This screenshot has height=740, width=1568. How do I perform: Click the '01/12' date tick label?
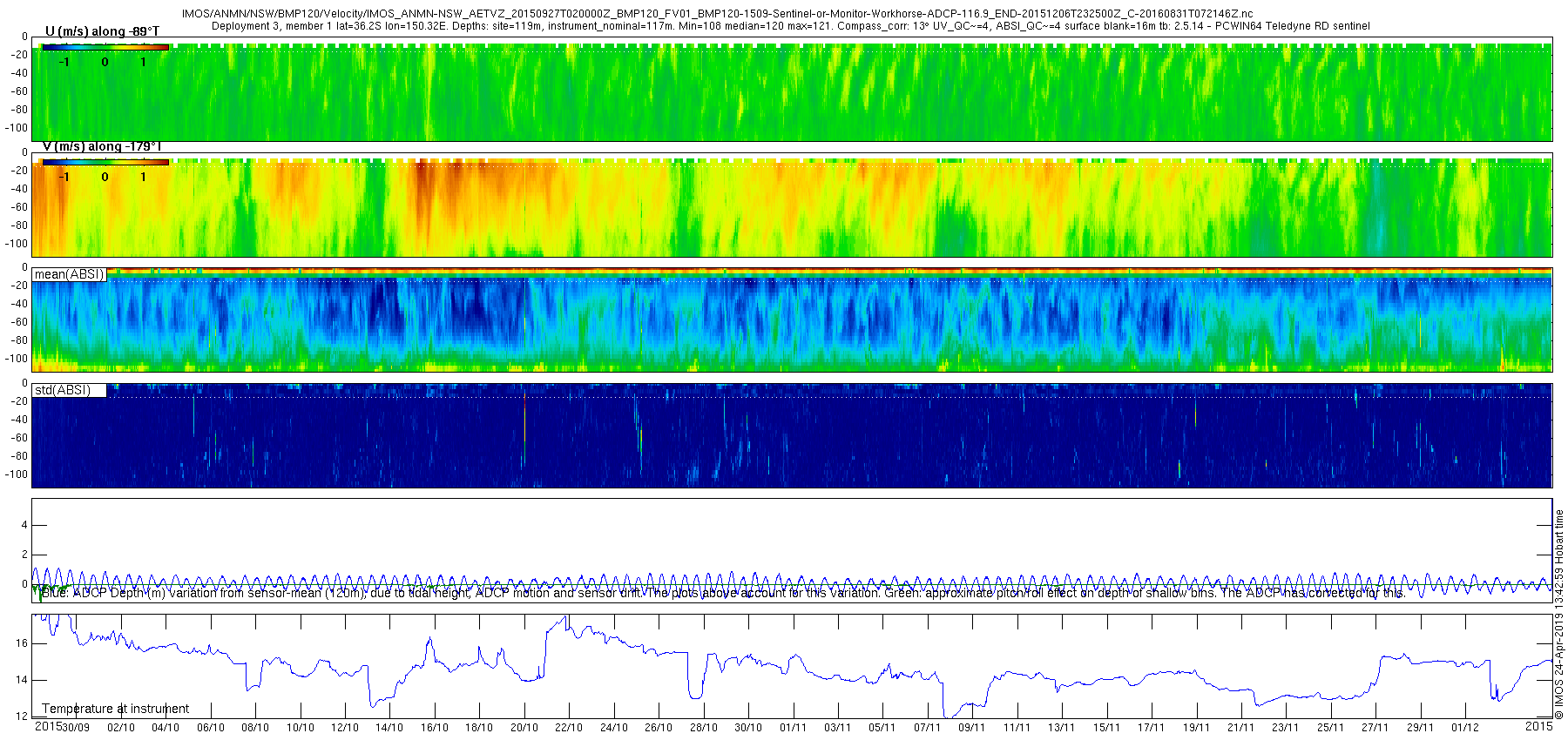[1465, 728]
